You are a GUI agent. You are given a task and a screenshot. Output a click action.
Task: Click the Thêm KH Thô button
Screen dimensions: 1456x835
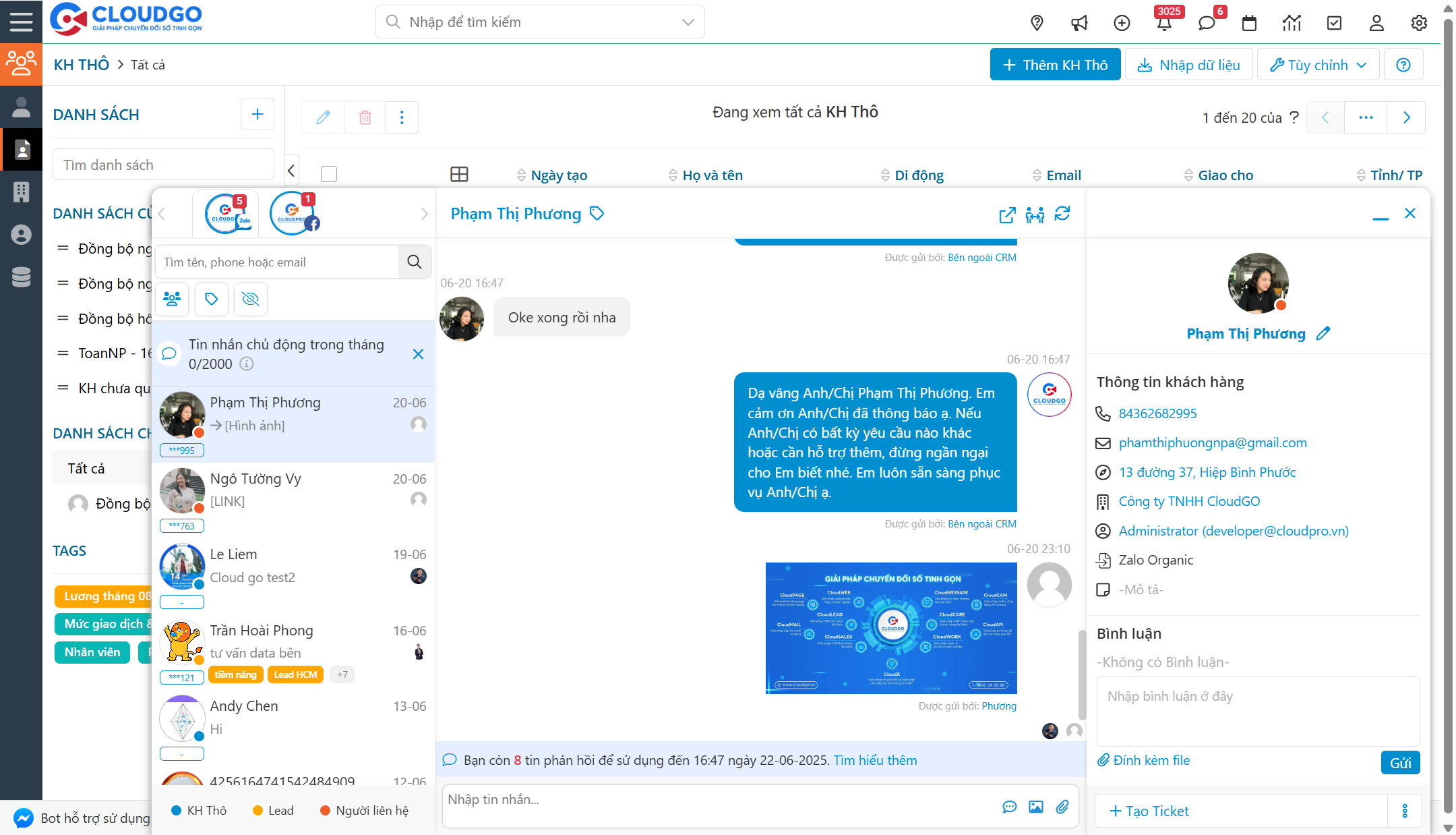click(1054, 64)
